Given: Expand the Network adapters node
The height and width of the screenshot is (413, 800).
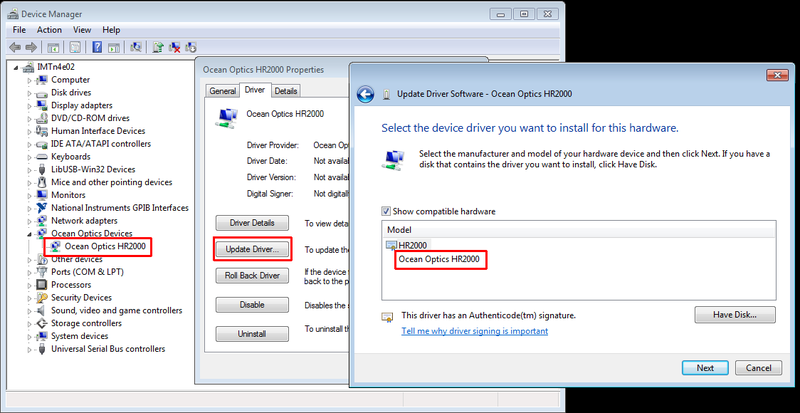Looking at the screenshot, I should 30,221.
